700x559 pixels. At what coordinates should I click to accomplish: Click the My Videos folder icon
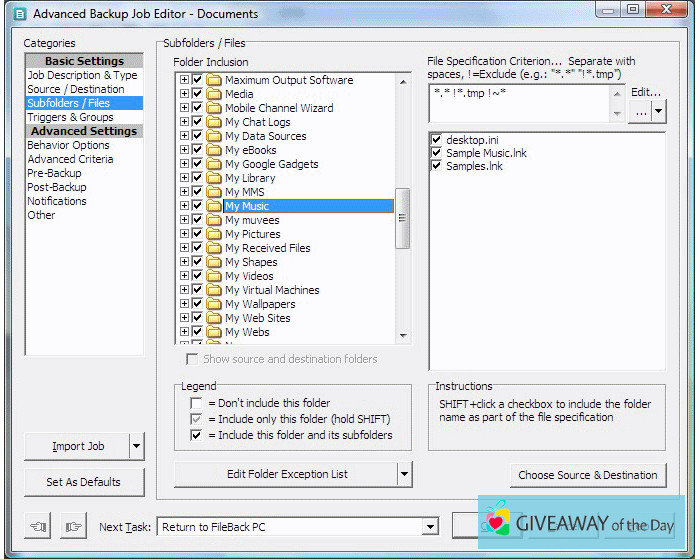pos(213,276)
